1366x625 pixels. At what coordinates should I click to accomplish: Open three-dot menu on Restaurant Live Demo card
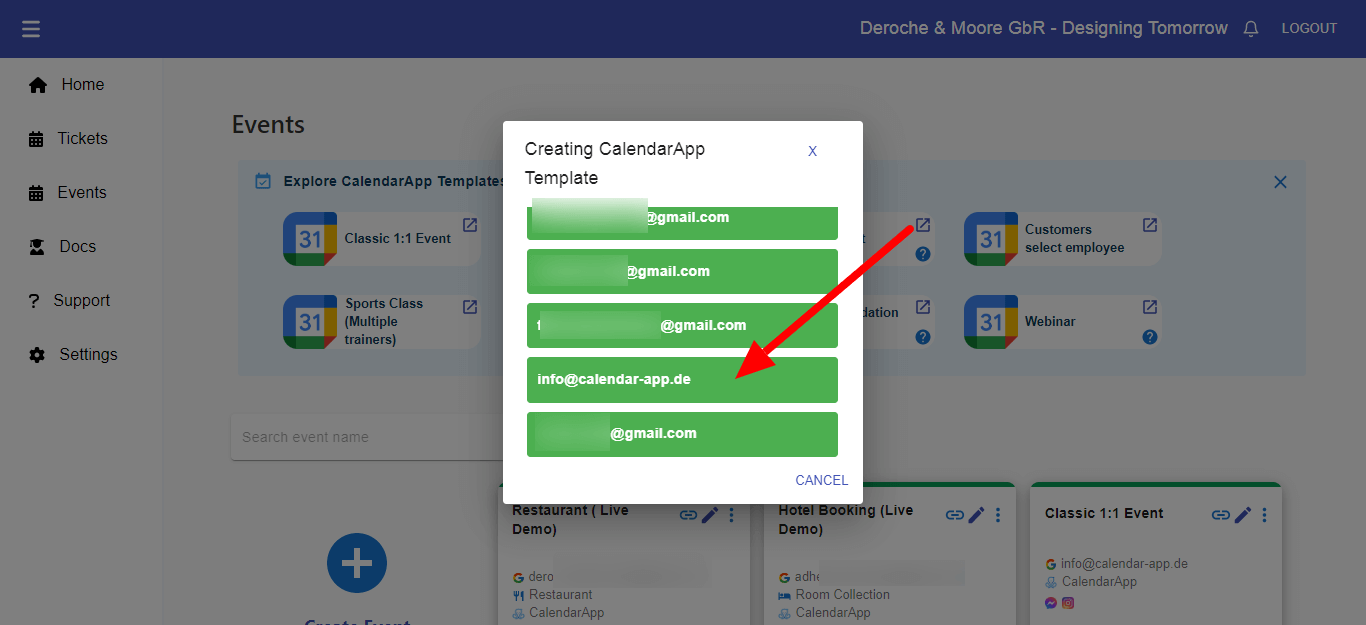tap(730, 514)
